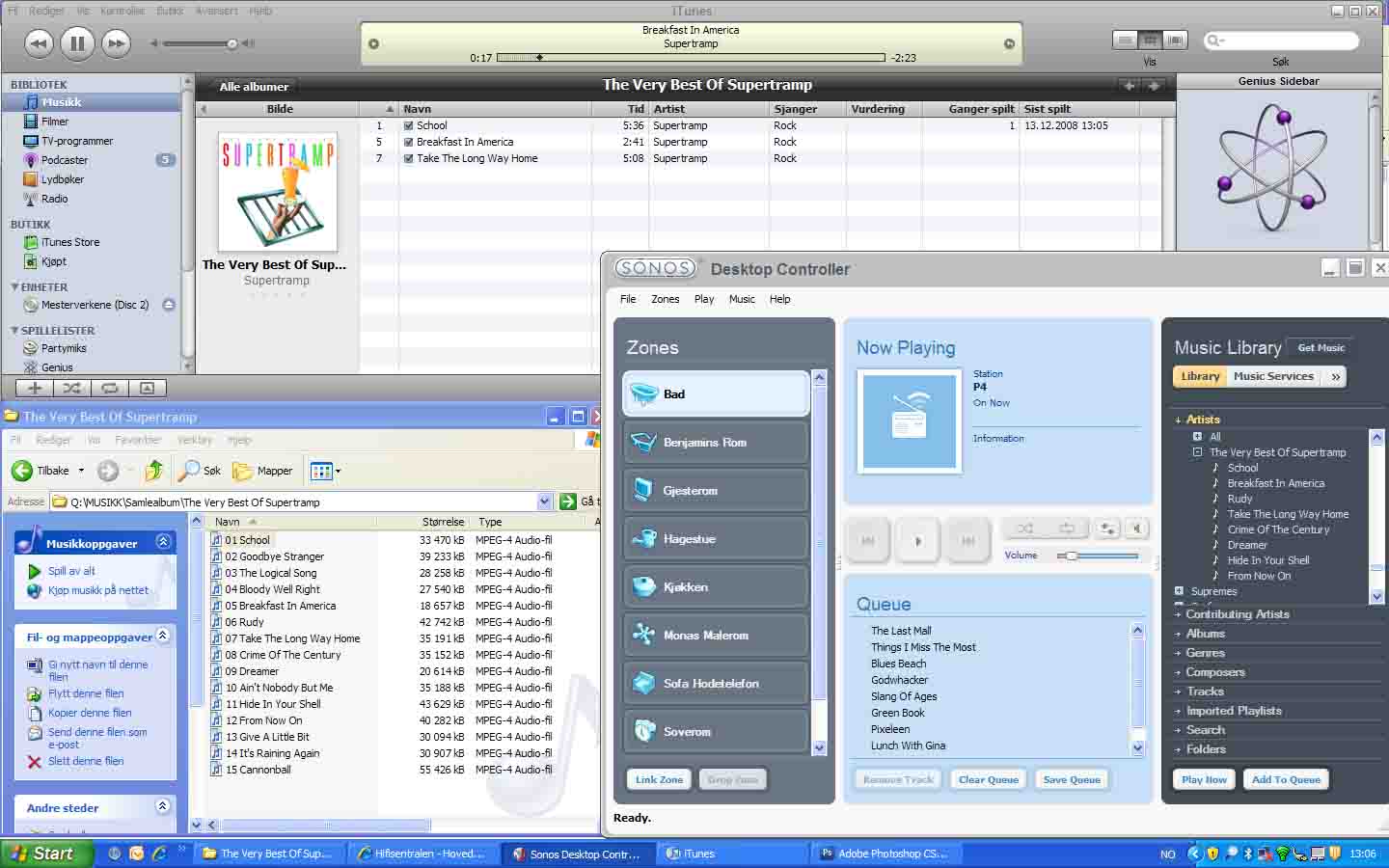The width and height of the screenshot is (1389, 868).
Task: Open Podcaster in the iTunes library
Action: [64, 160]
